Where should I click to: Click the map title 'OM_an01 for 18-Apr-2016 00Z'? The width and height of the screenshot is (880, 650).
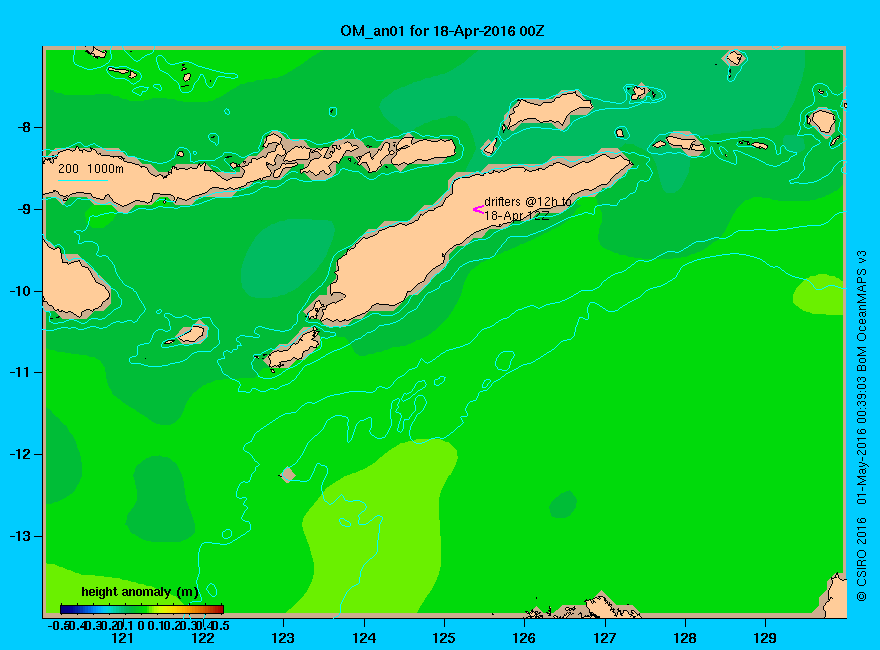pos(442,31)
